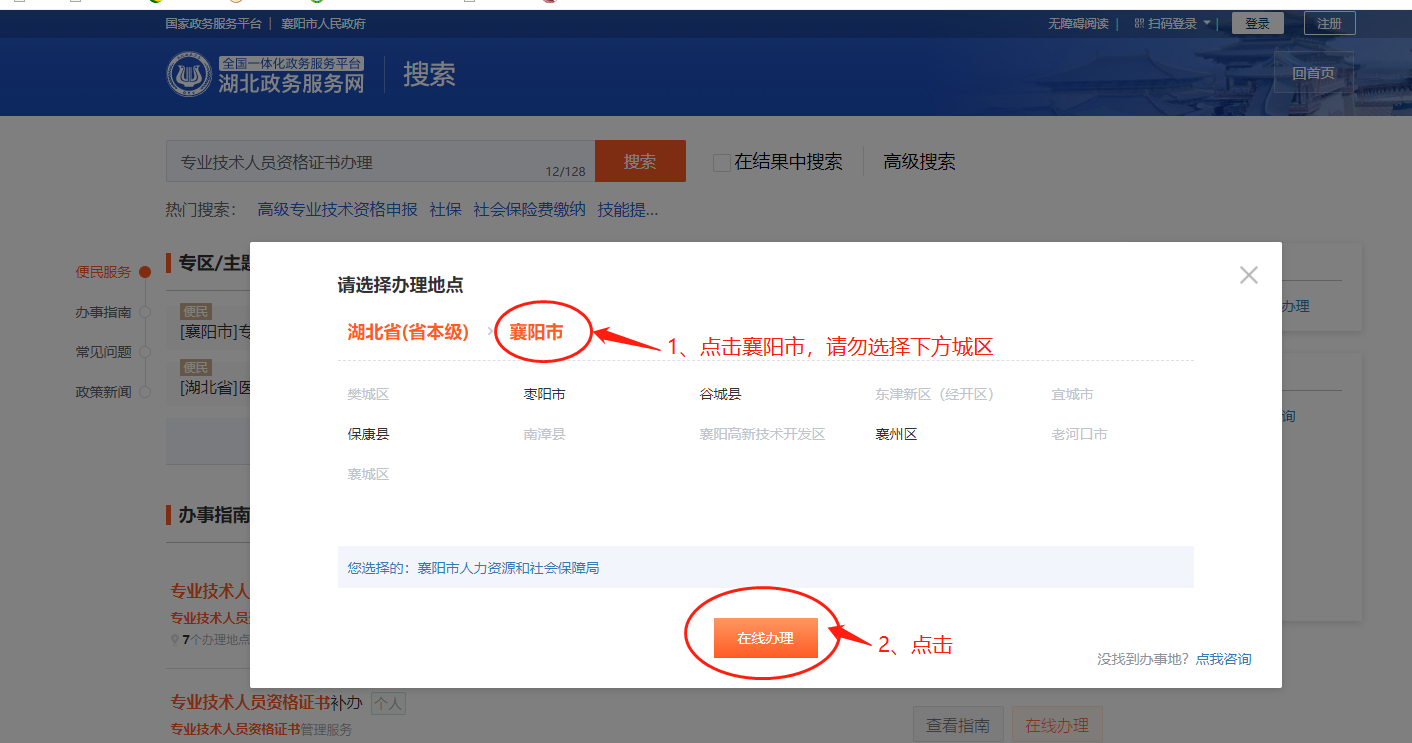This screenshot has width=1412, height=743.
Task: Choose district 谷城县
Action: tap(720, 394)
